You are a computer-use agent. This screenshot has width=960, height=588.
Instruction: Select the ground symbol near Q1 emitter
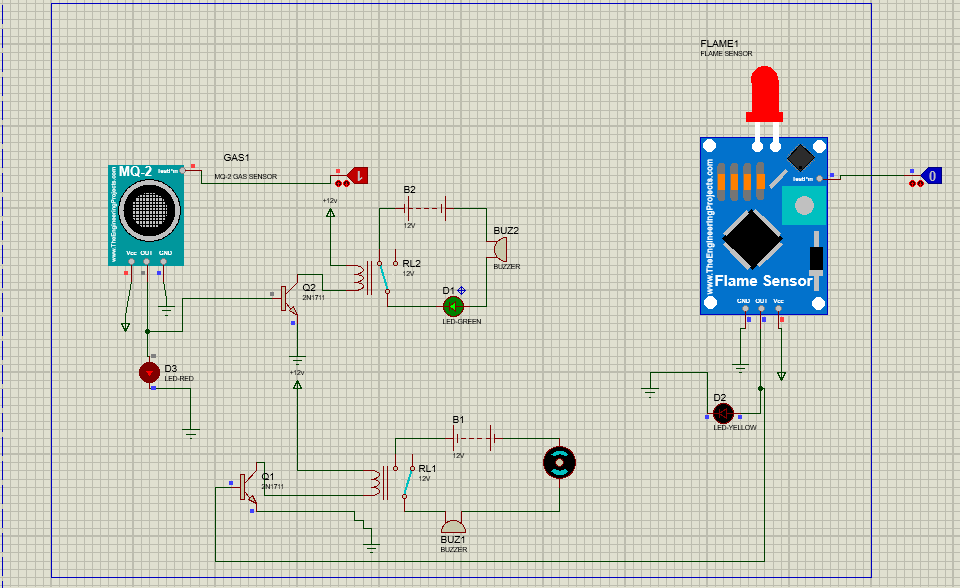tap(371, 547)
